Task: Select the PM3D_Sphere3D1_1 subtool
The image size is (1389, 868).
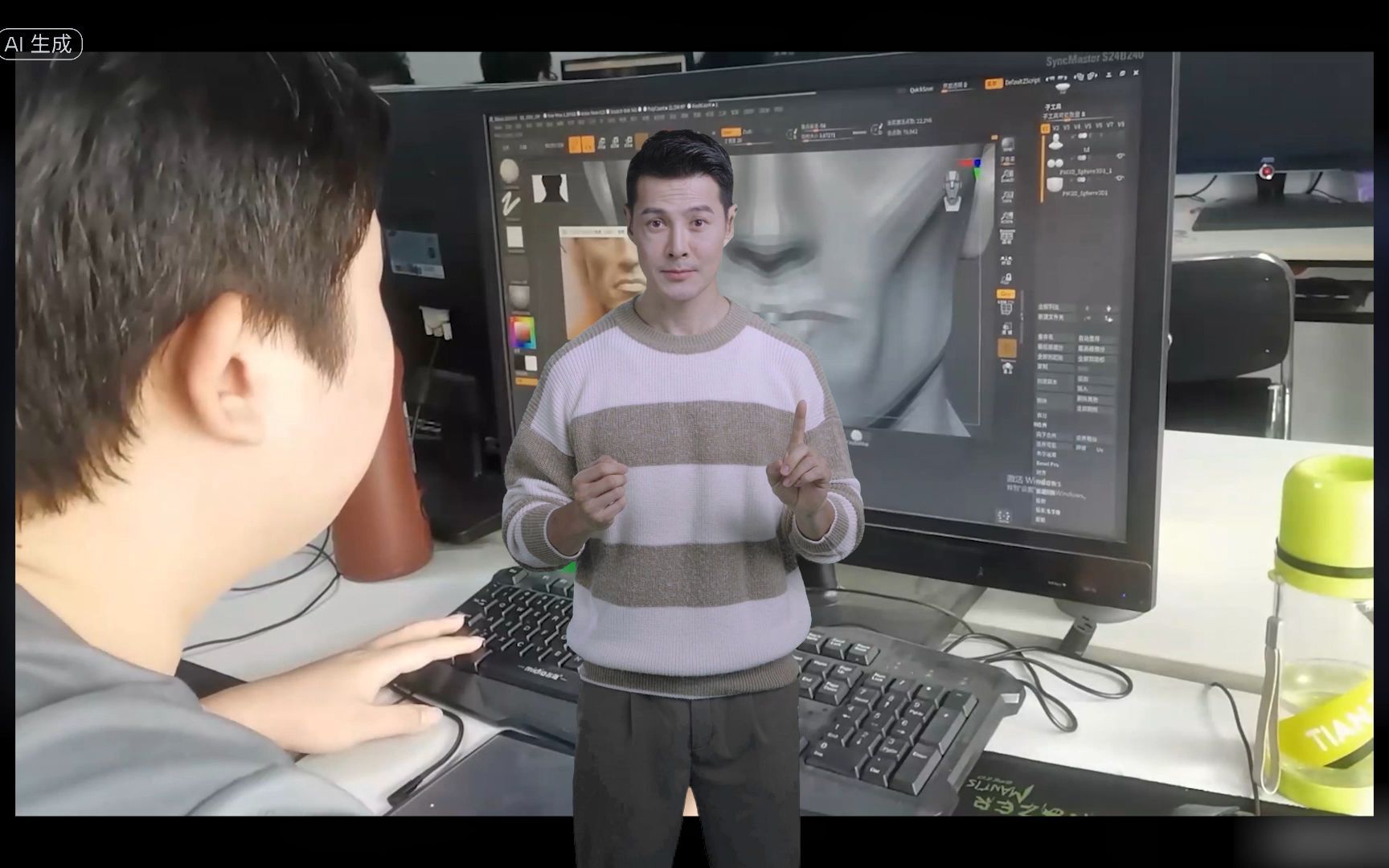Action: [x=1085, y=171]
